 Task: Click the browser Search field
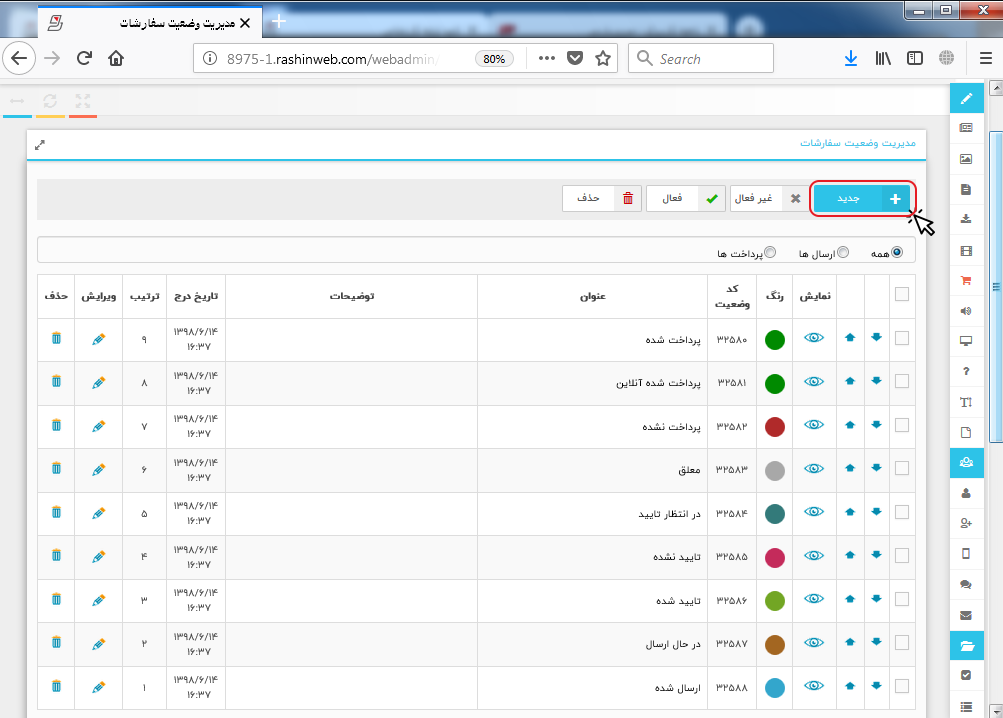(701, 58)
